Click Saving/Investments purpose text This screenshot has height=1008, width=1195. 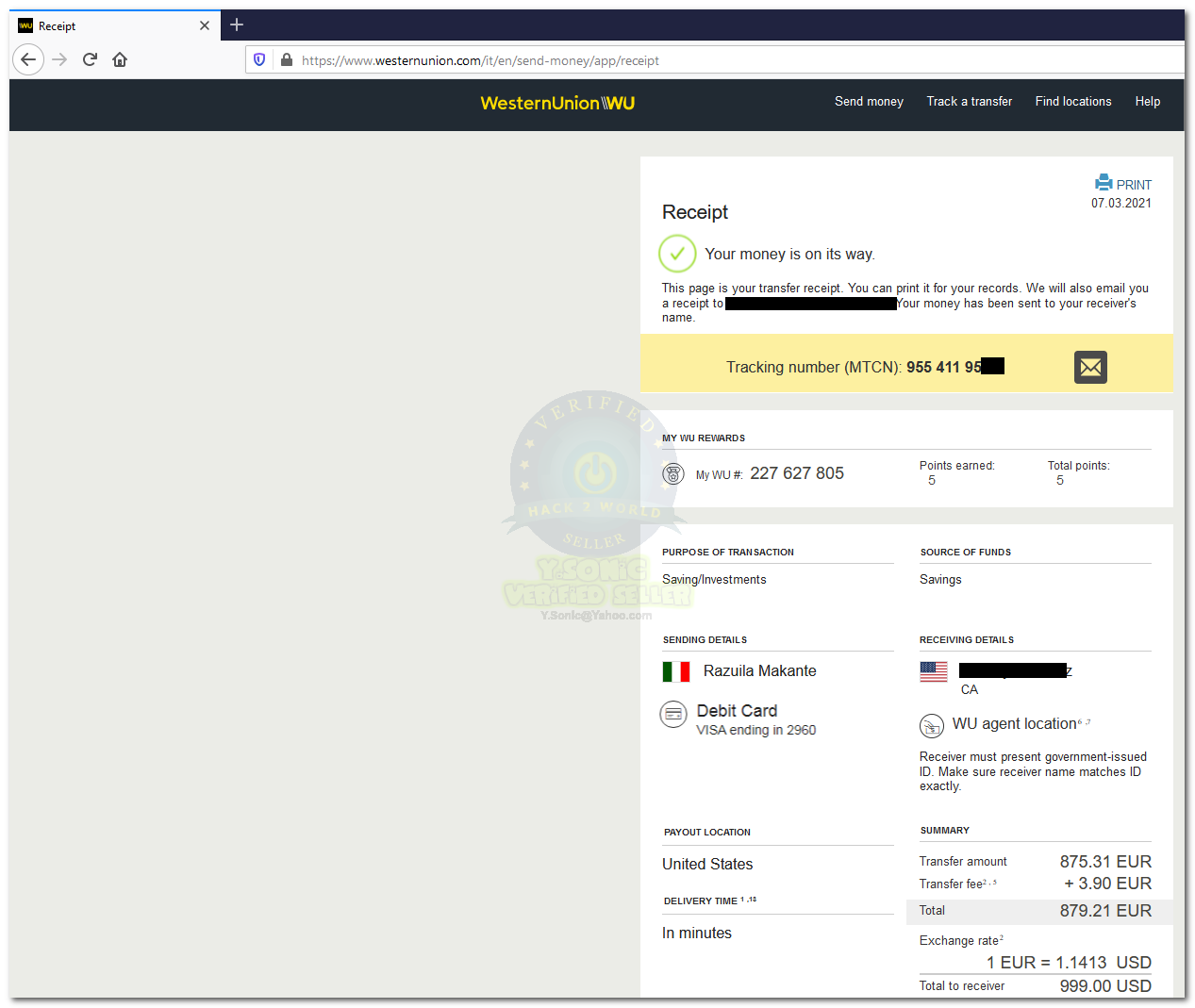pos(714,580)
